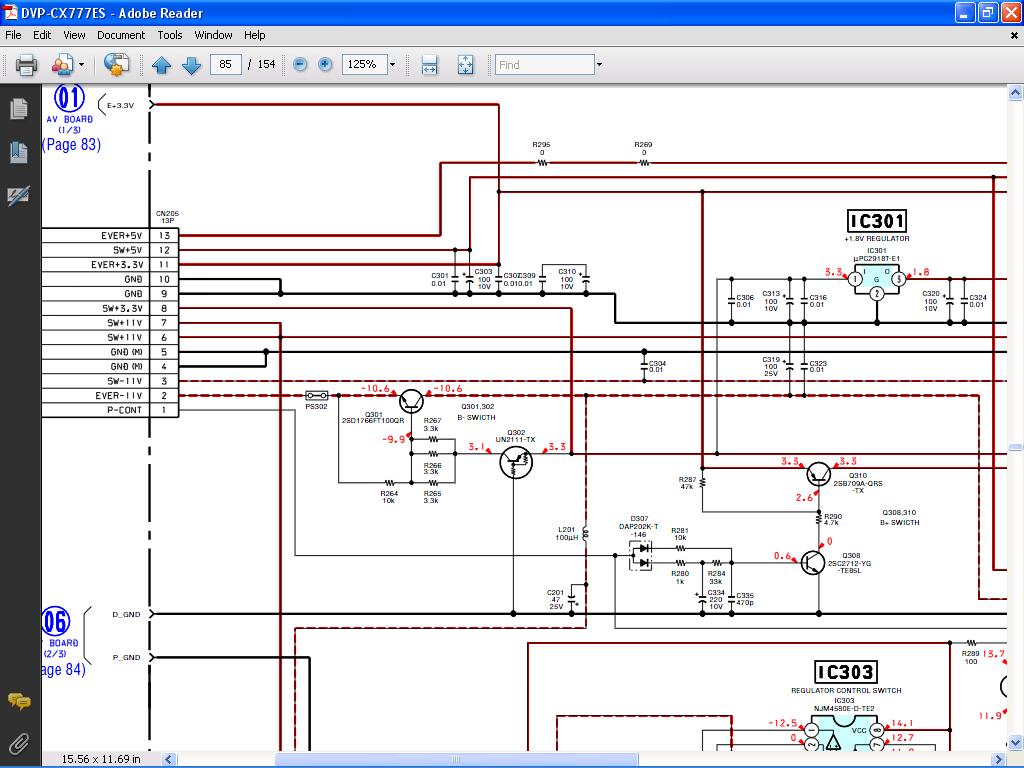Close the document with menu-bar X
Screen dimensions: 1024x768
(1014, 36)
